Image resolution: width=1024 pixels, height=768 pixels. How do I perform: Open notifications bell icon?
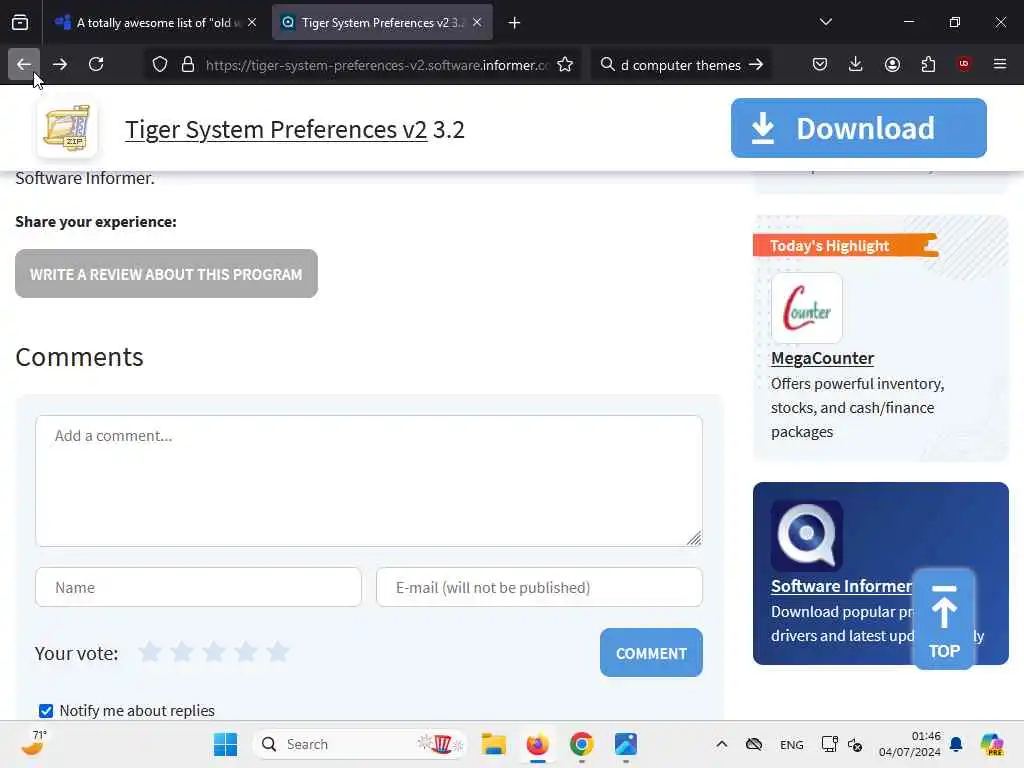coord(956,744)
